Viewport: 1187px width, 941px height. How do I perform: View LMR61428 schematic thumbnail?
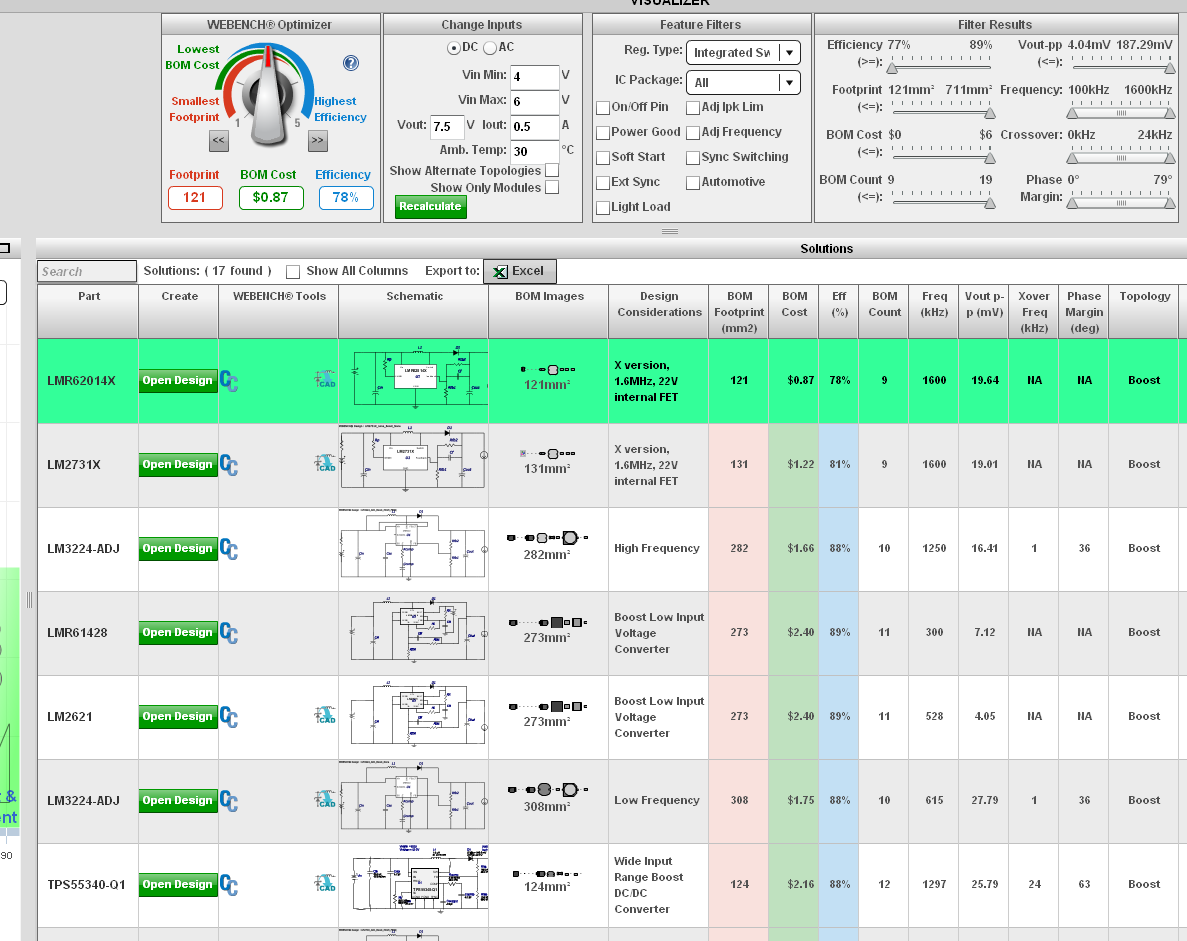[419, 631]
